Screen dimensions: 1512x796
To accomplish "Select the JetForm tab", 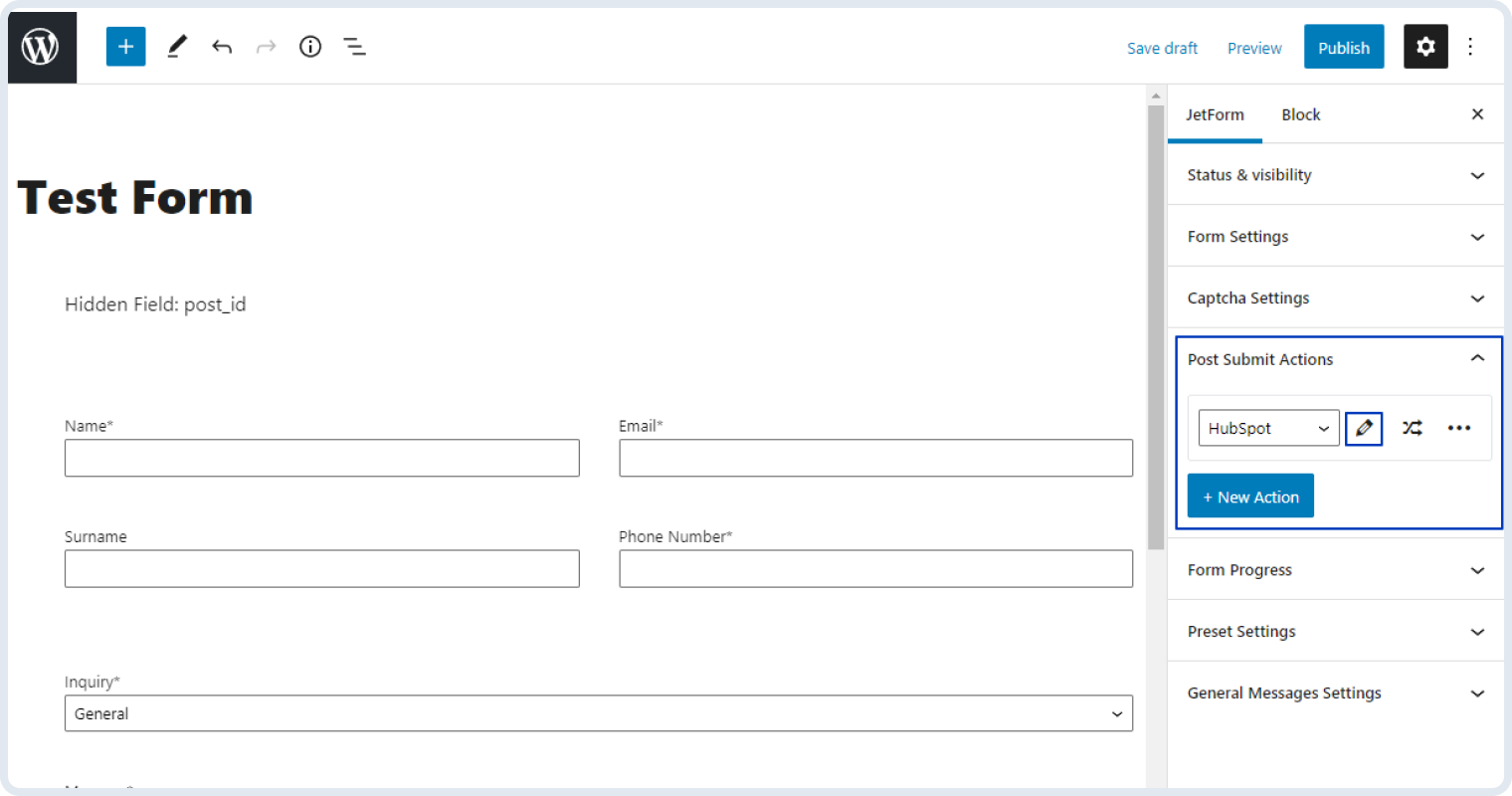I will (1215, 114).
